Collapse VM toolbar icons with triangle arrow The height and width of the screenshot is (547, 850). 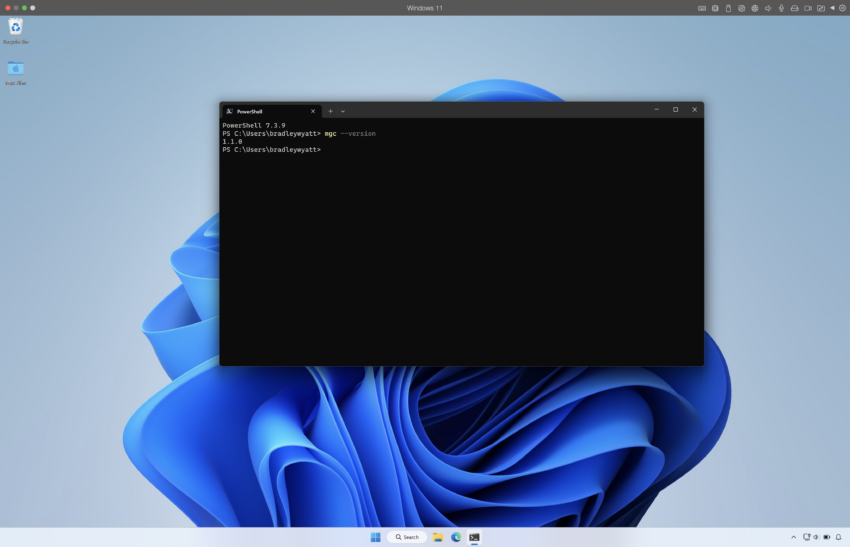click(833, 8)
